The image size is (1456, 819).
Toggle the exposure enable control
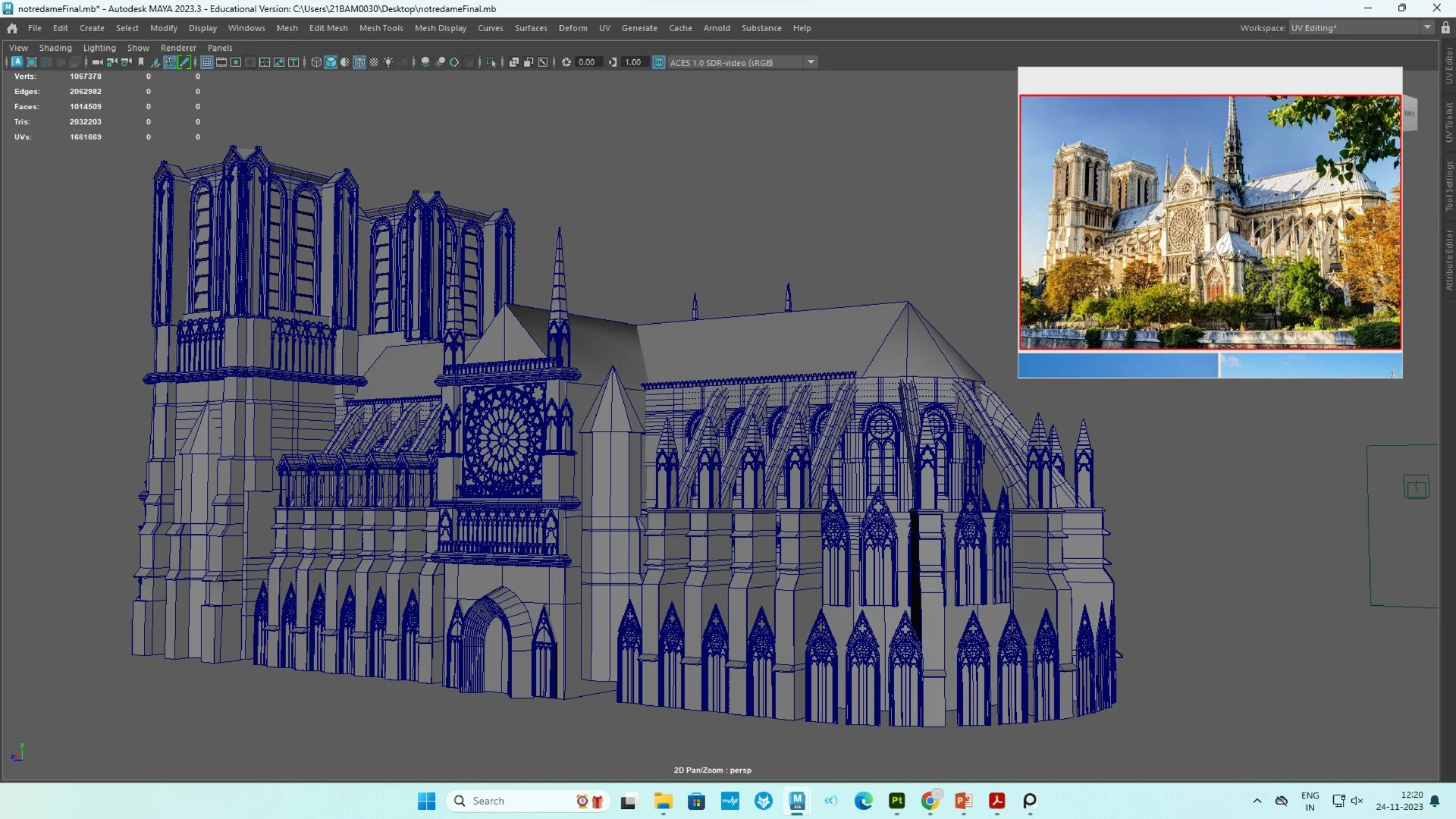567,62
